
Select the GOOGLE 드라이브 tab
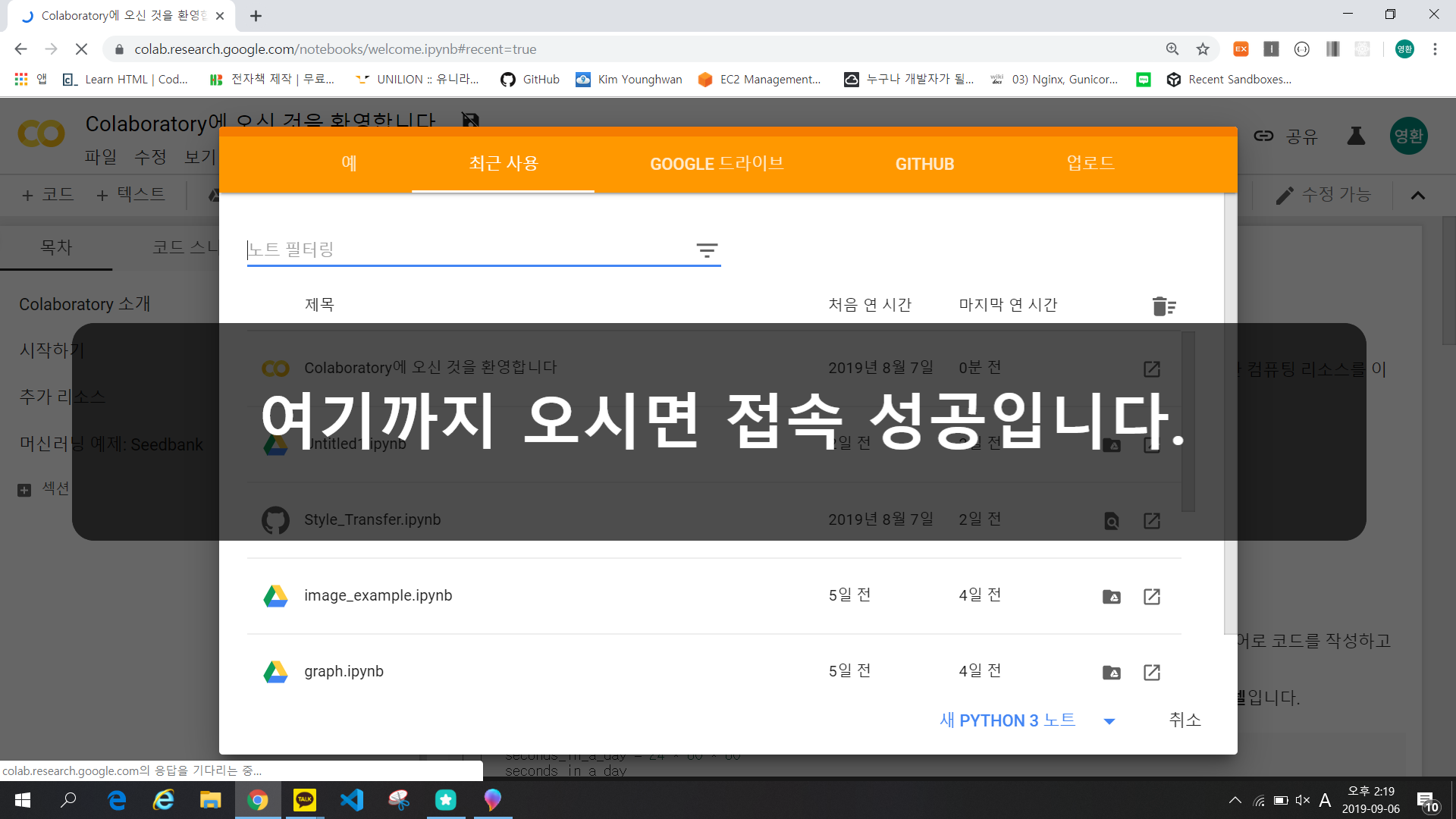(x=716, y=164)
